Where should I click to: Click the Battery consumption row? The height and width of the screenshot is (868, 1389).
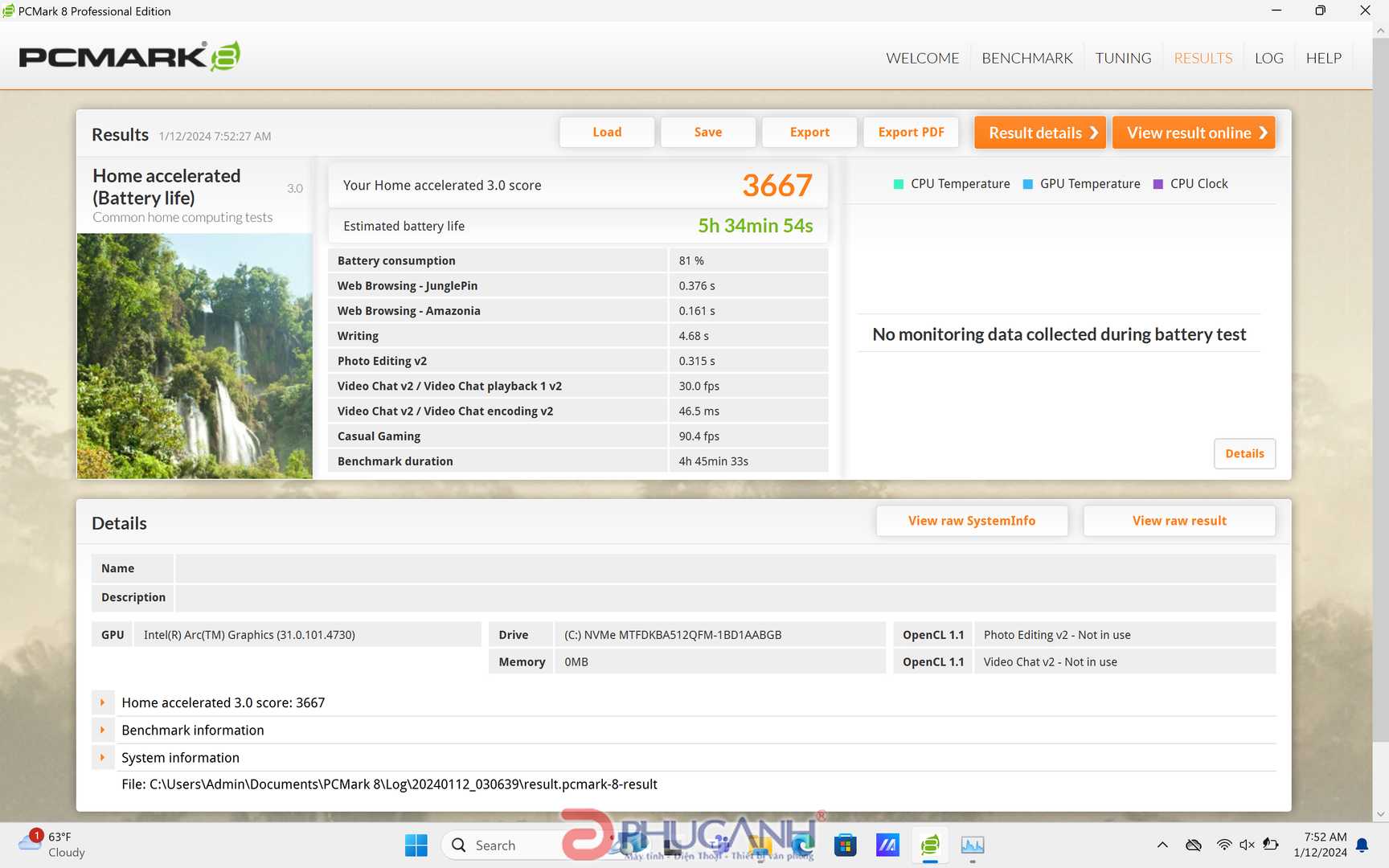click(x=578, y=260)
